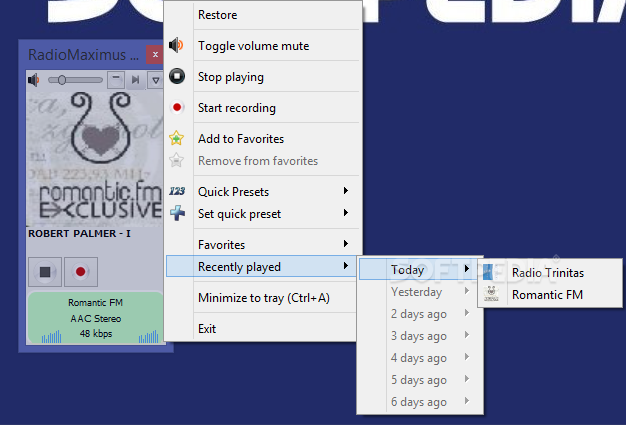Screen dimensions: 626x425
Task: Expand the Favorites submenu
Action: 263,244
